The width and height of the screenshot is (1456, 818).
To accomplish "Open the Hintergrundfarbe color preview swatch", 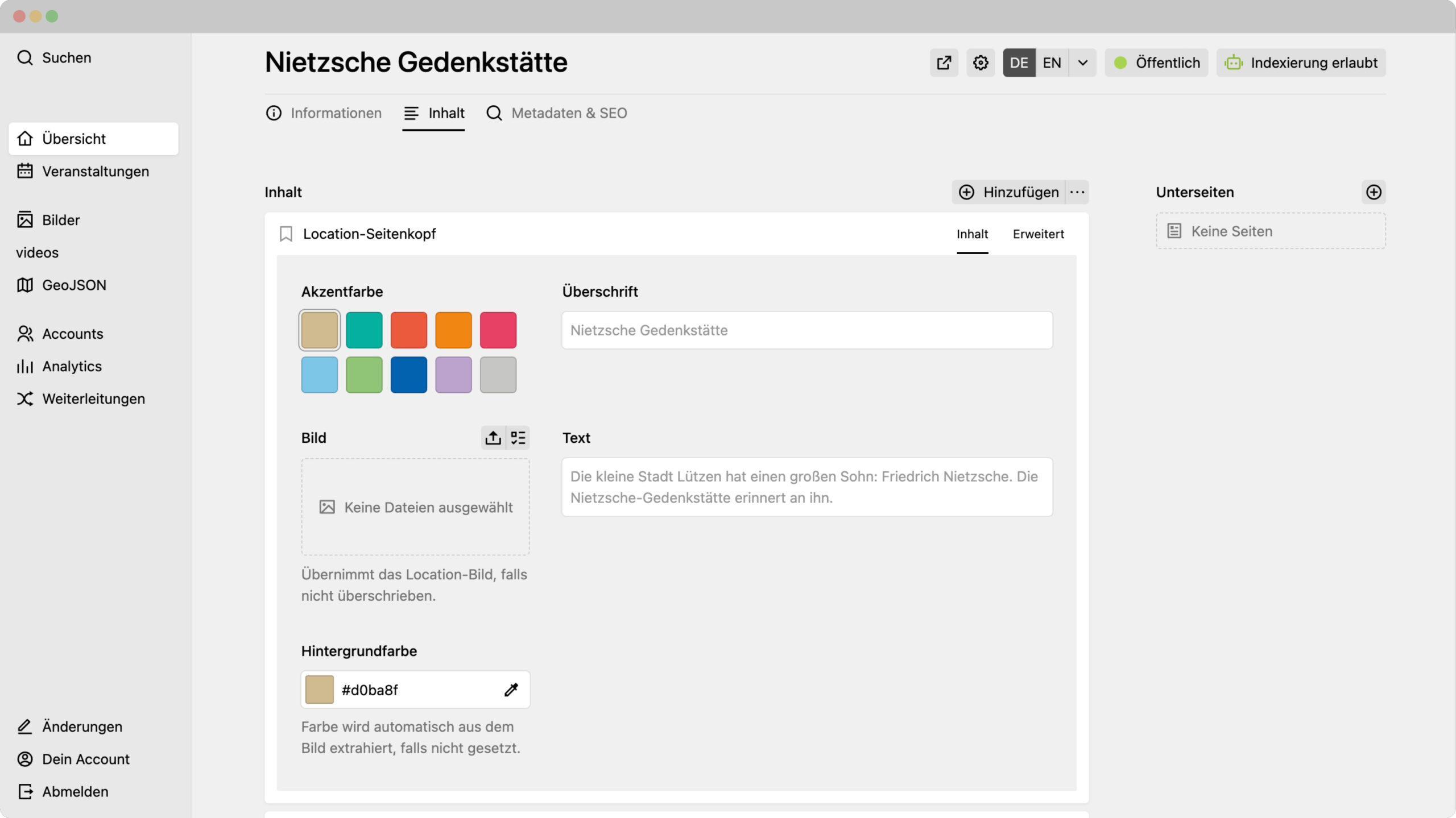I will (320, 690).
